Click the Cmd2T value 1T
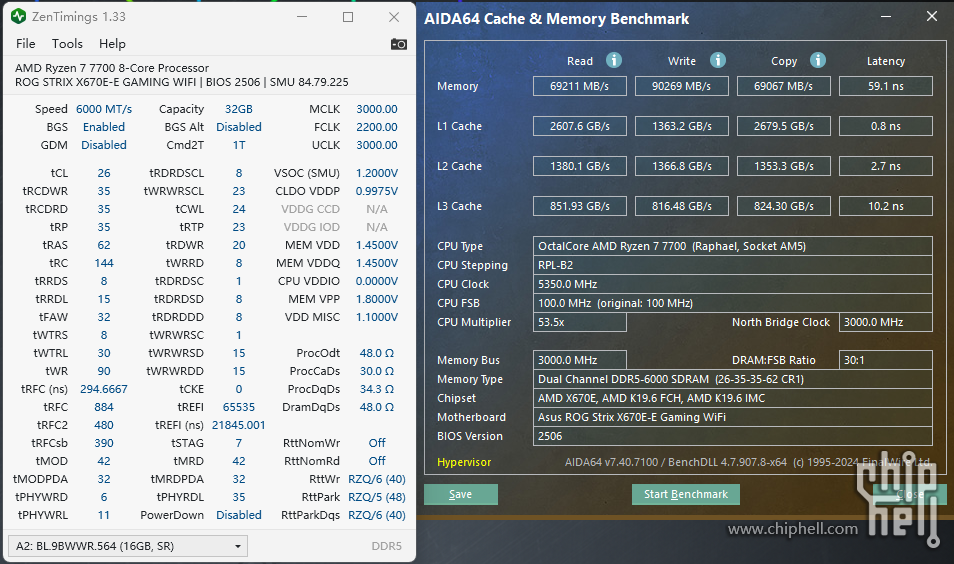The image size is (954, 564). tap(238, 145)
